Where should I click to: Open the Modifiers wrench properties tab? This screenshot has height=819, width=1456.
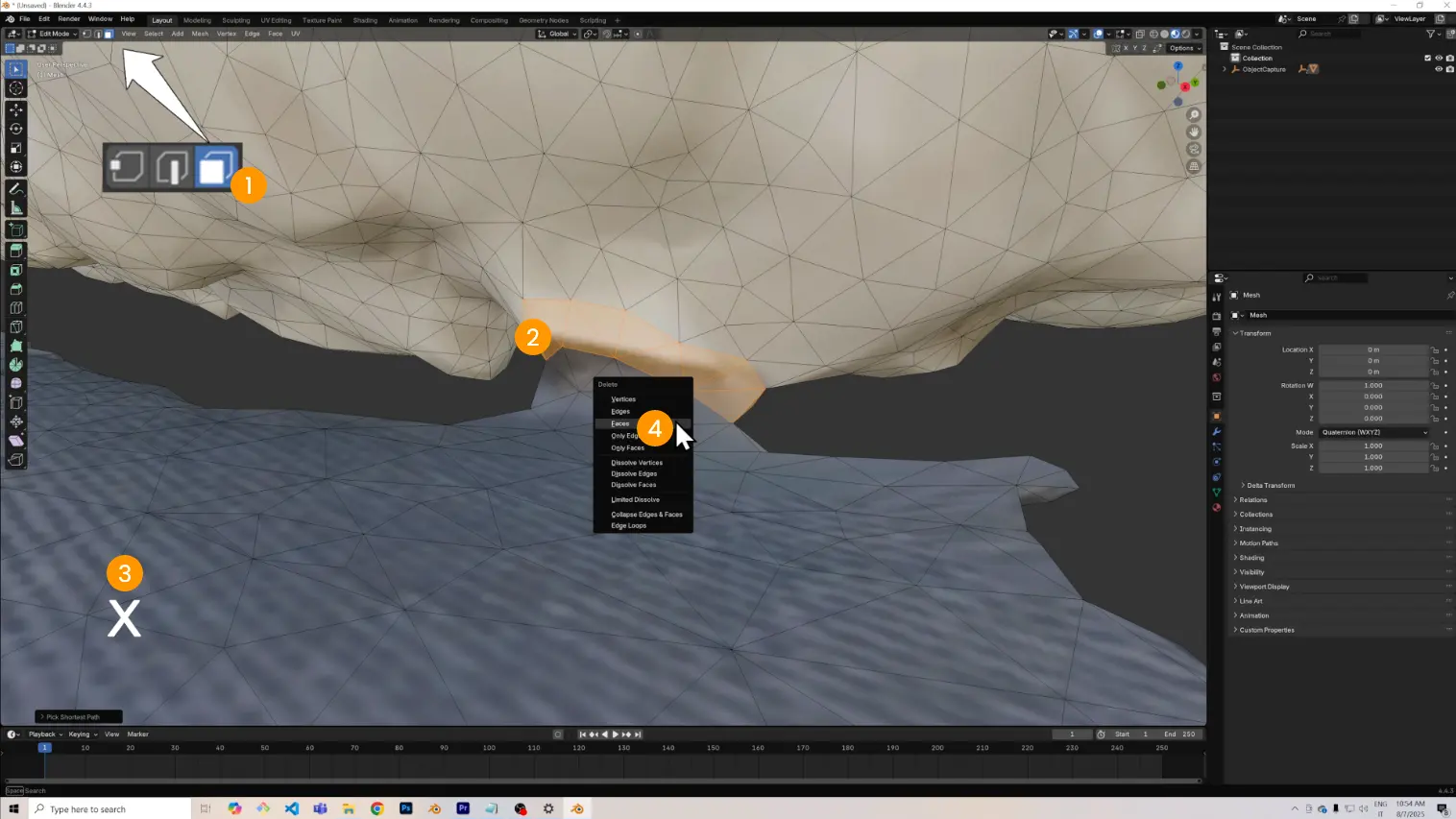click(1216, 431)
